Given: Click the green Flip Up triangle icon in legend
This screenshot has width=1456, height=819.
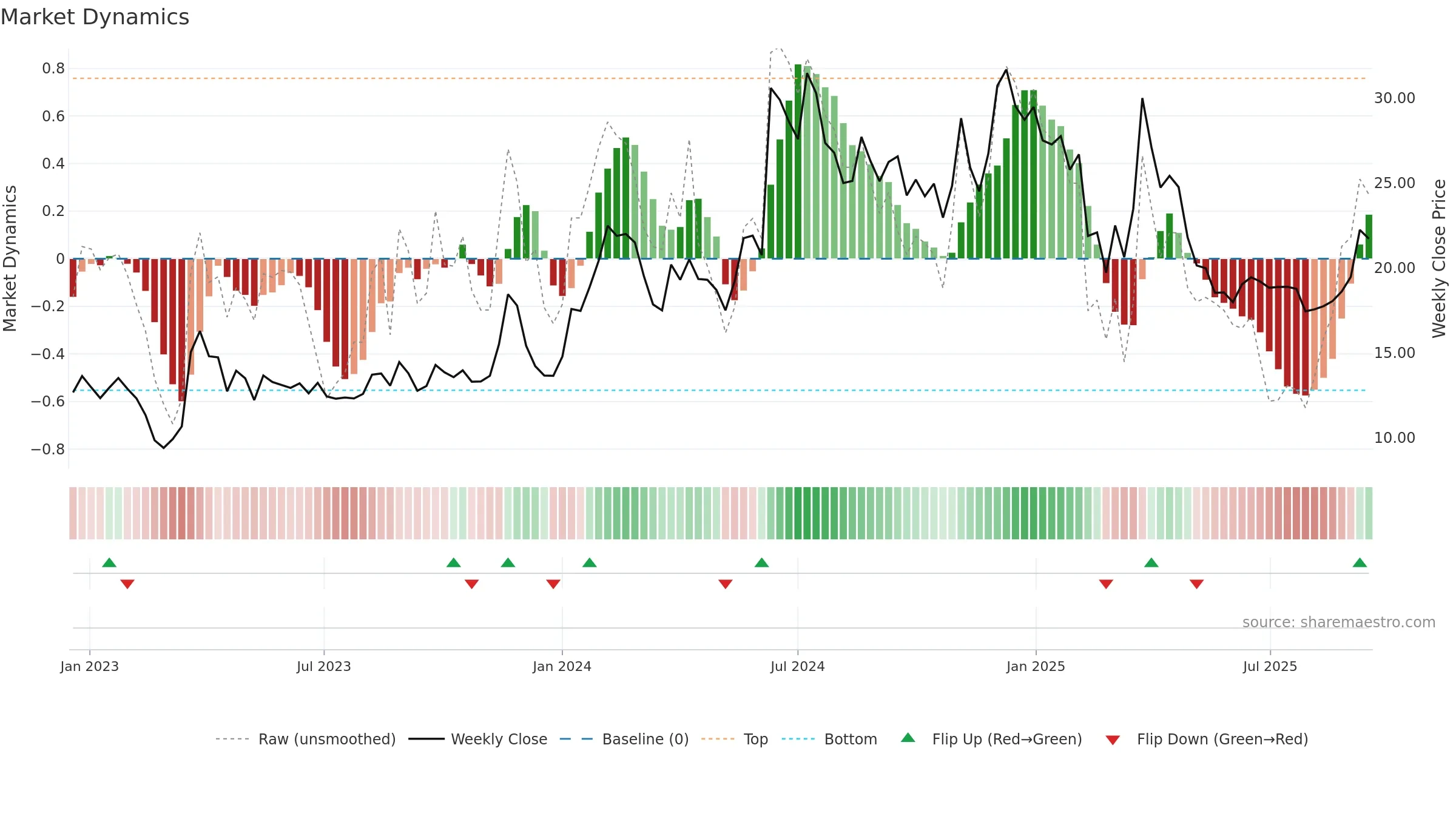Looking at the screenshot, I should [908, 738].
